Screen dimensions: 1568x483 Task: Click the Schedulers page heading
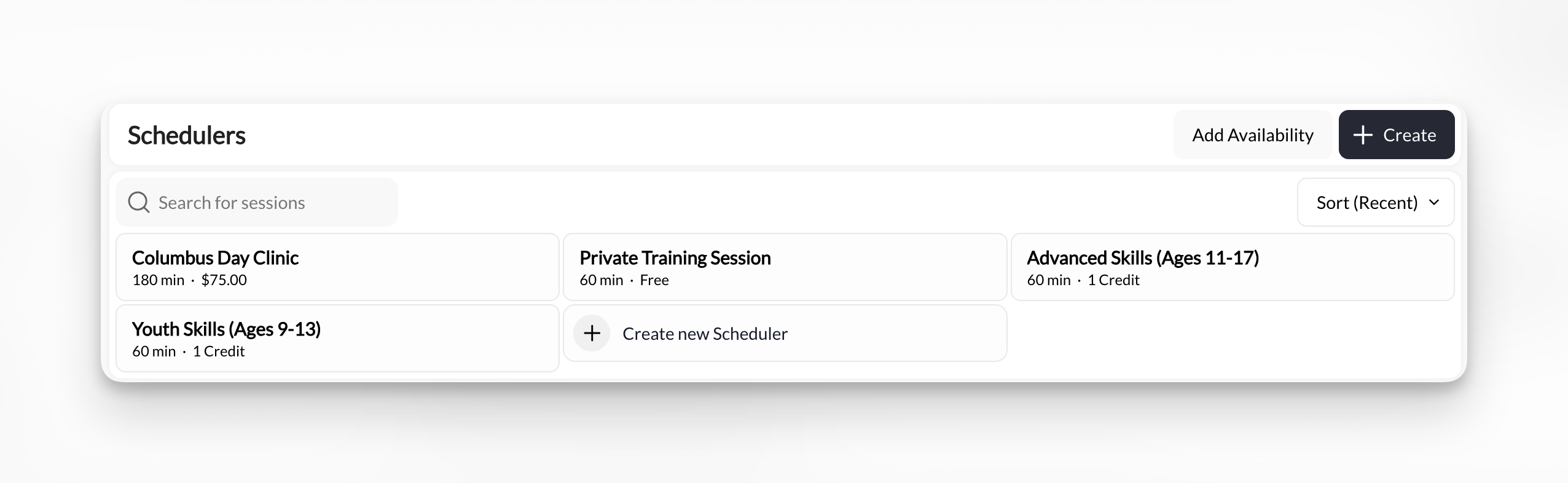click(x=187, y=135)
